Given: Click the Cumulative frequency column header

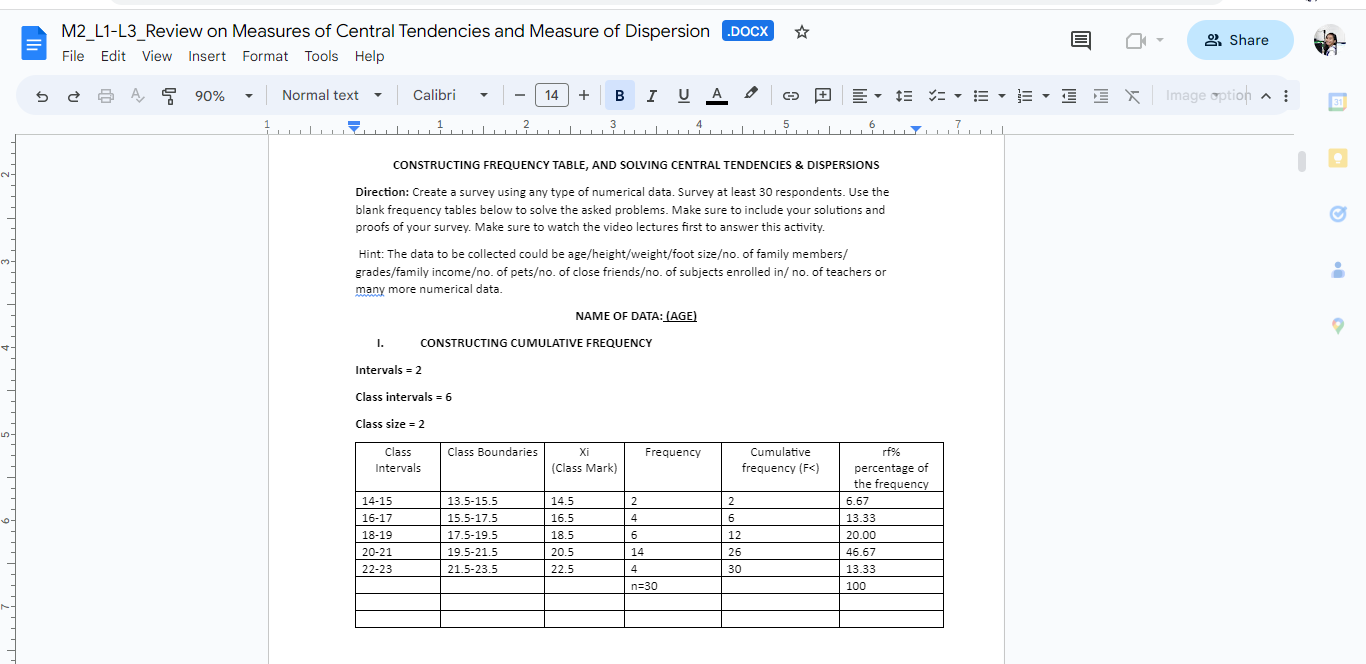Looking at the screenshot, I should click(780, 467).
